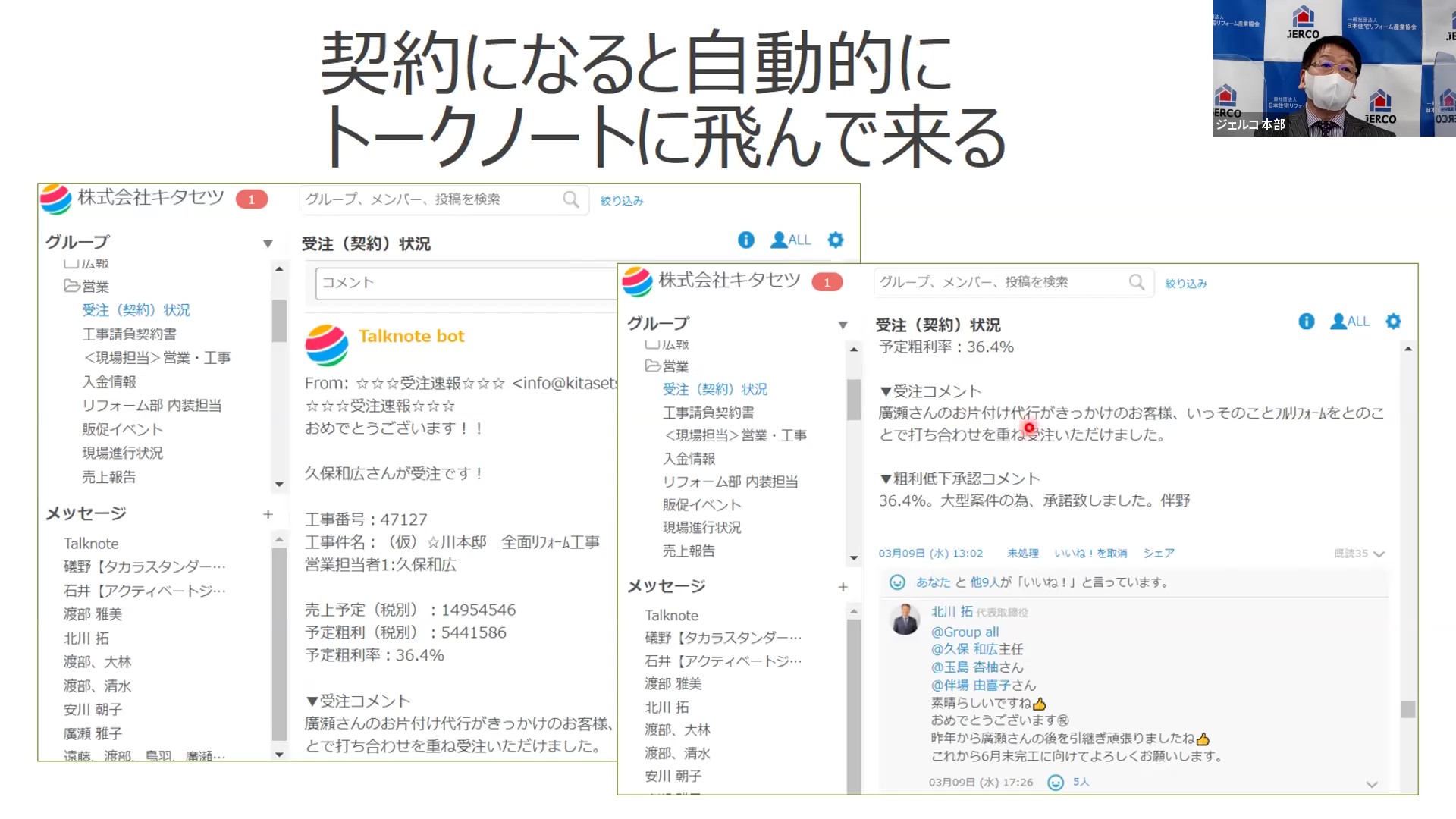Viewport: 1456px width, 819px height.
Task: Open notification badge in the front window header
Action: [827, 282]
